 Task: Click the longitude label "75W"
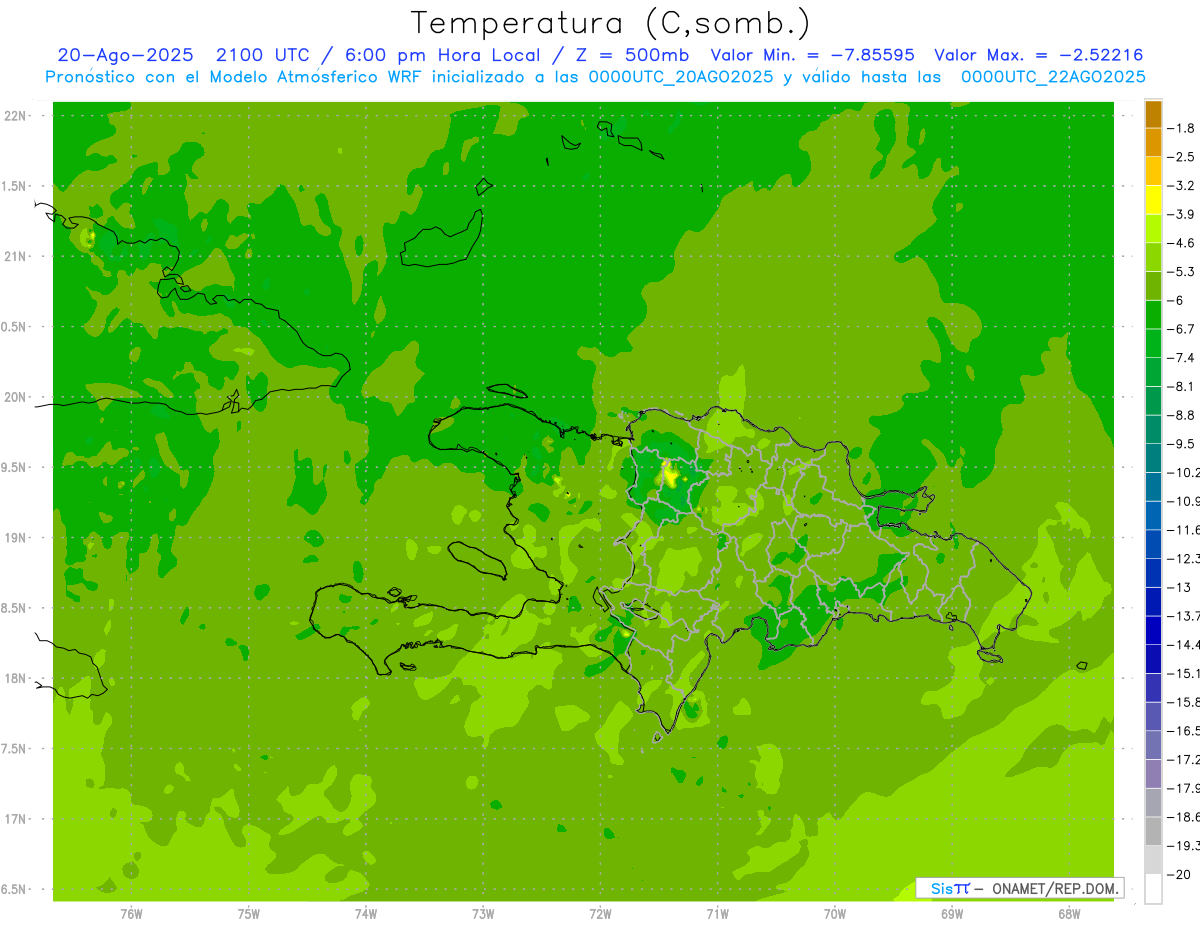click(x=249, y=914)
